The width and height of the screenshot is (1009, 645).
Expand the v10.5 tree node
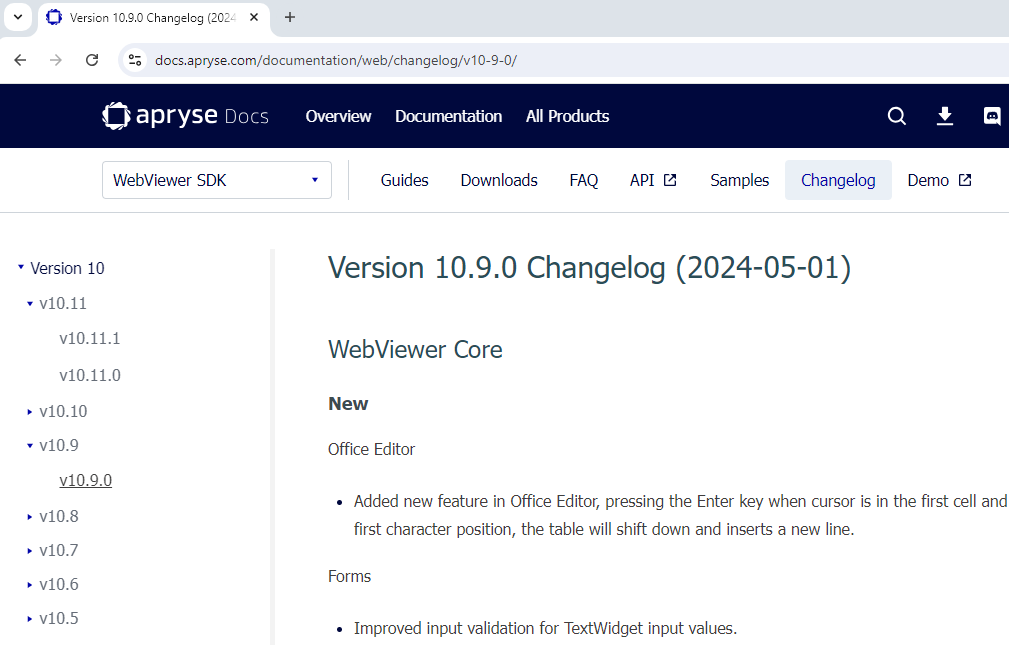(30, 619)
